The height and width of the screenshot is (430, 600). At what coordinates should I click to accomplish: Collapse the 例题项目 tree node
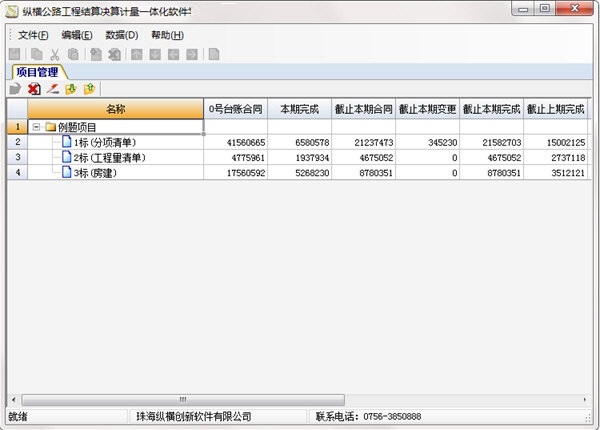click(x=36, y=127)
